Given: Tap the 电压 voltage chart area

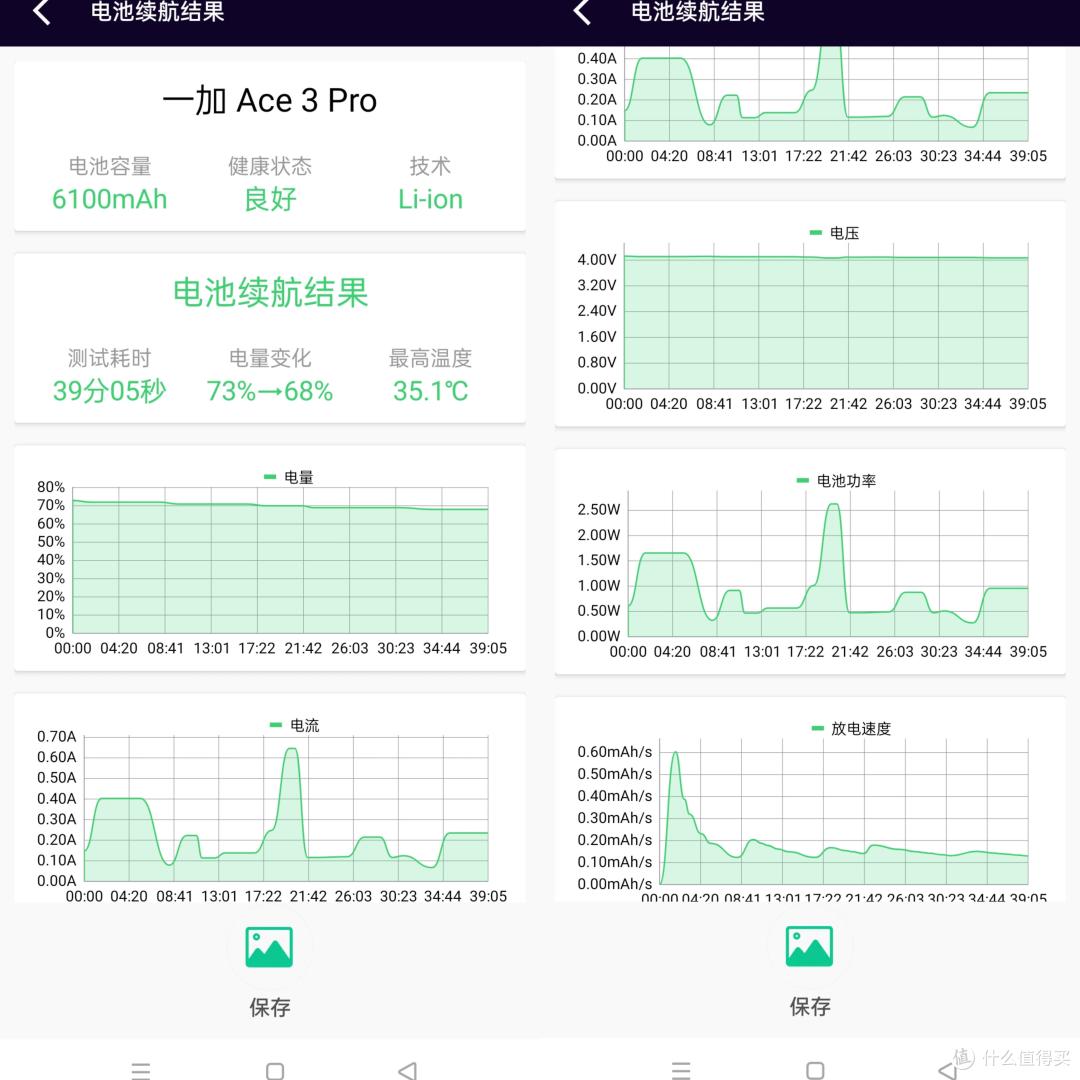Looking at the screenshot, I should [x=826, y=315].
